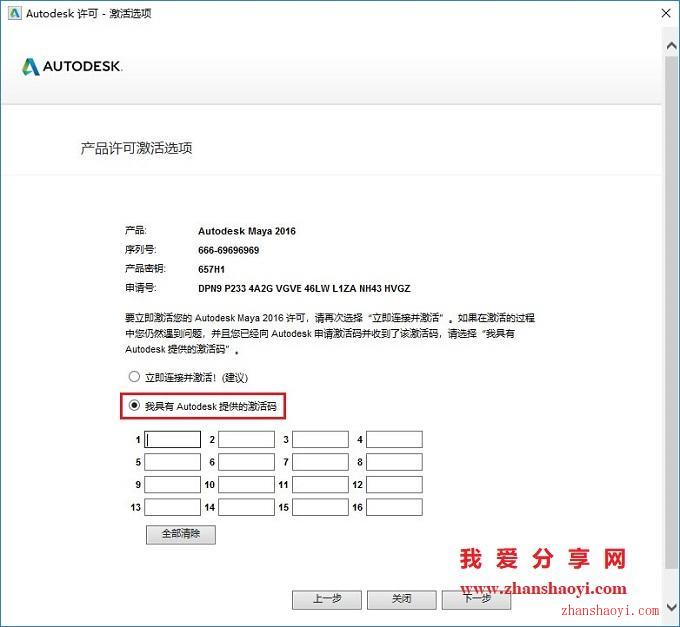Choose the 关闭 button at bottom

(402, 600)
